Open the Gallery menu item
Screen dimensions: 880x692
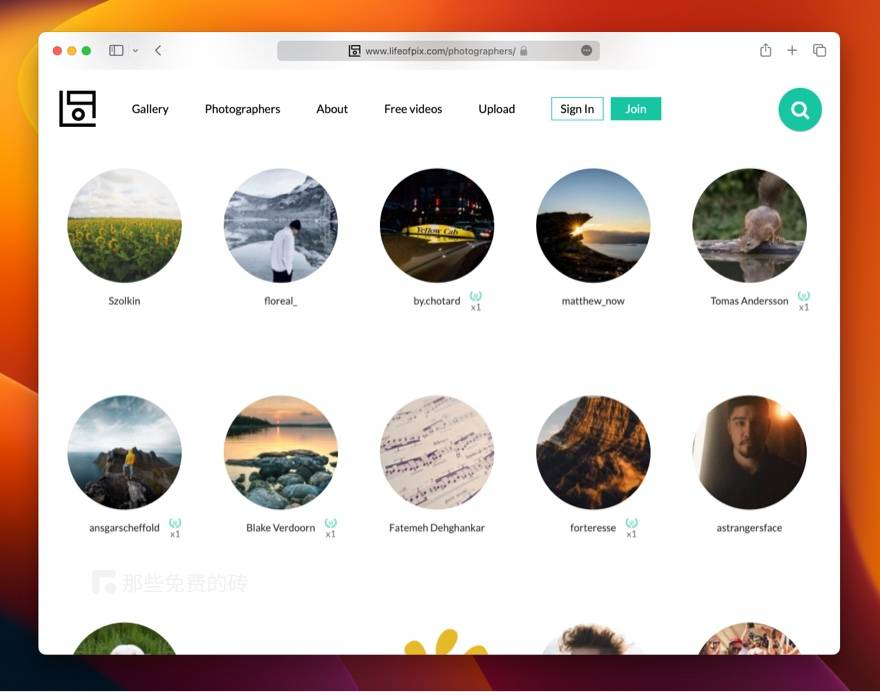click(150, 109)
